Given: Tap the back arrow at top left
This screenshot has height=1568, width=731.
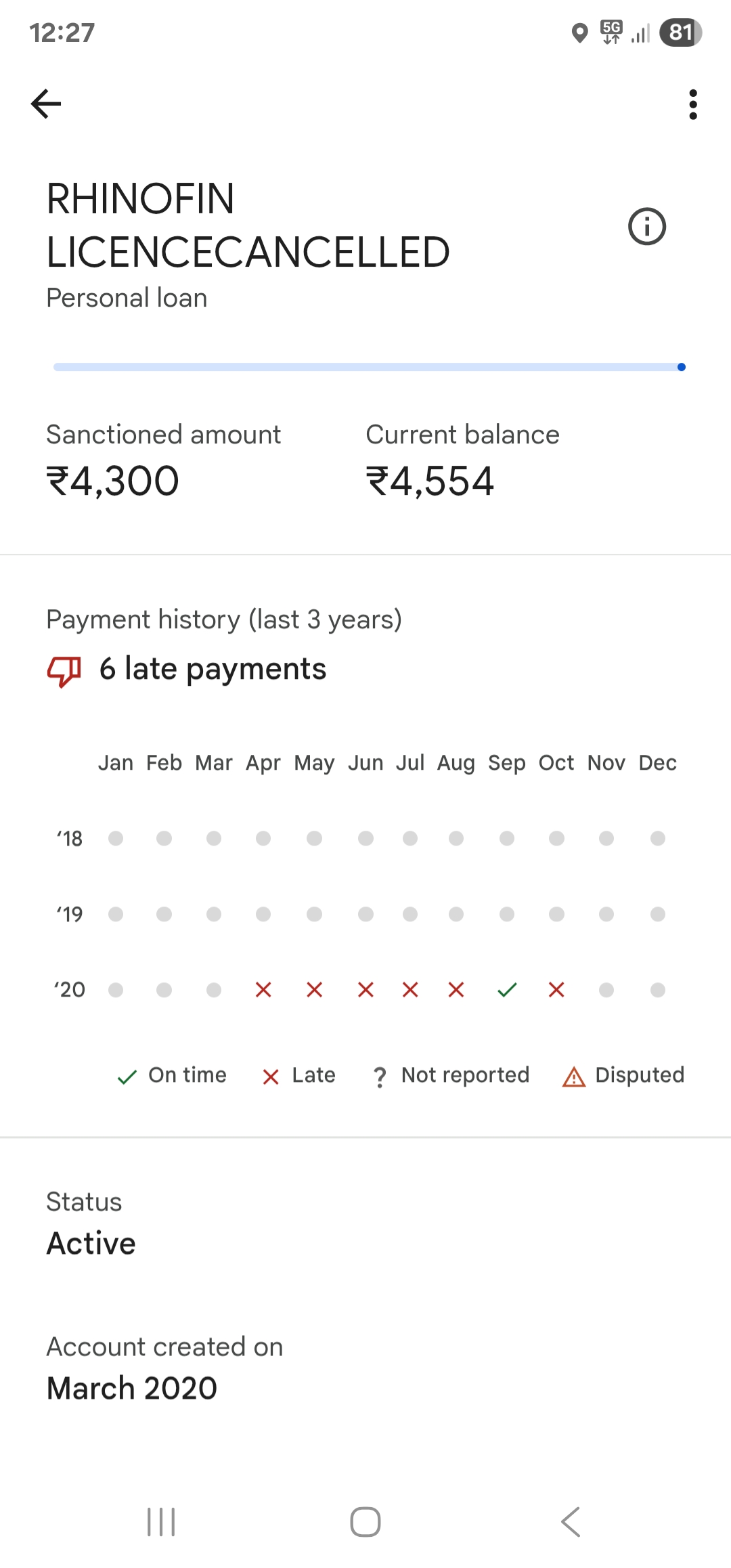Looking at the screenshot, I should 46,104.
